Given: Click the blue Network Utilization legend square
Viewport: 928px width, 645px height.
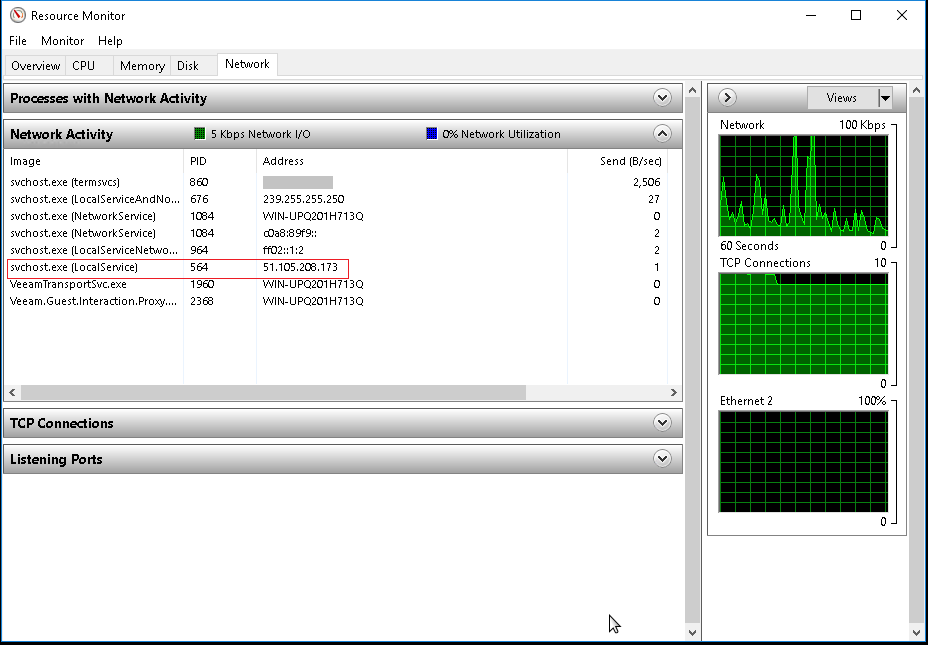Looking at the screenshot, I should tap(431, 134).
